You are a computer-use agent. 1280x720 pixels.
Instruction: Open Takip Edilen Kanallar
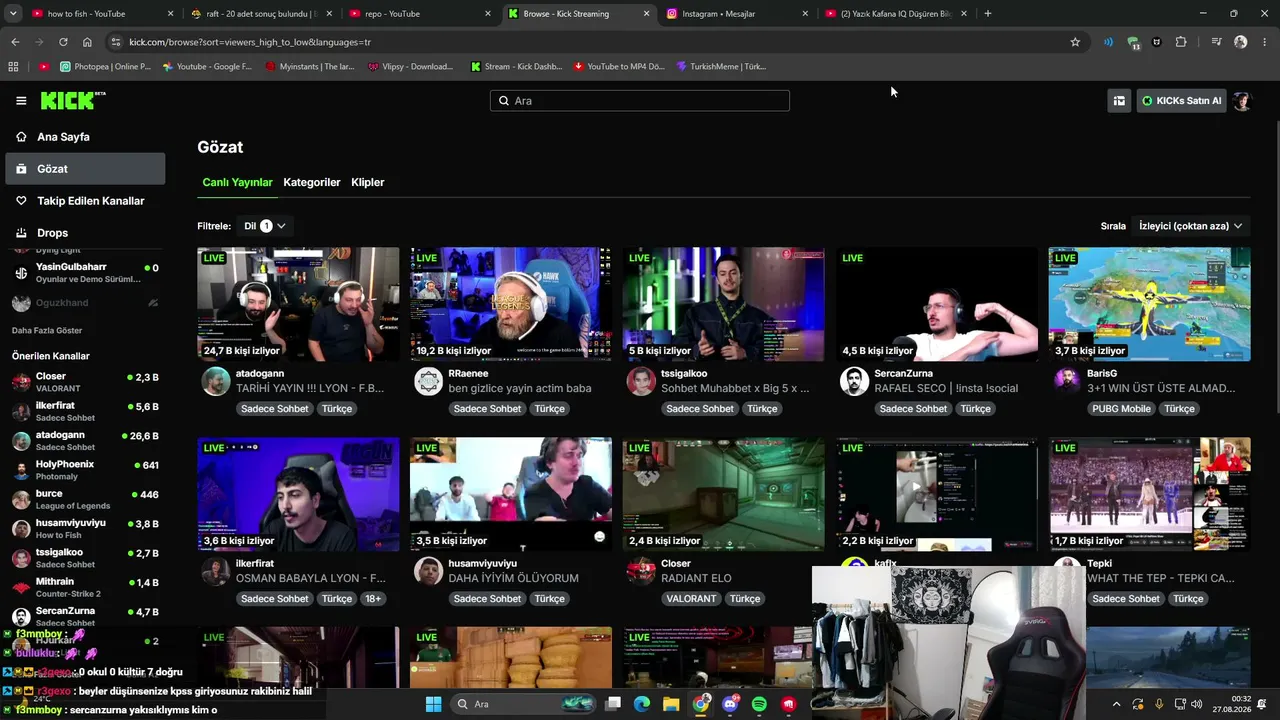coord(85,201)
